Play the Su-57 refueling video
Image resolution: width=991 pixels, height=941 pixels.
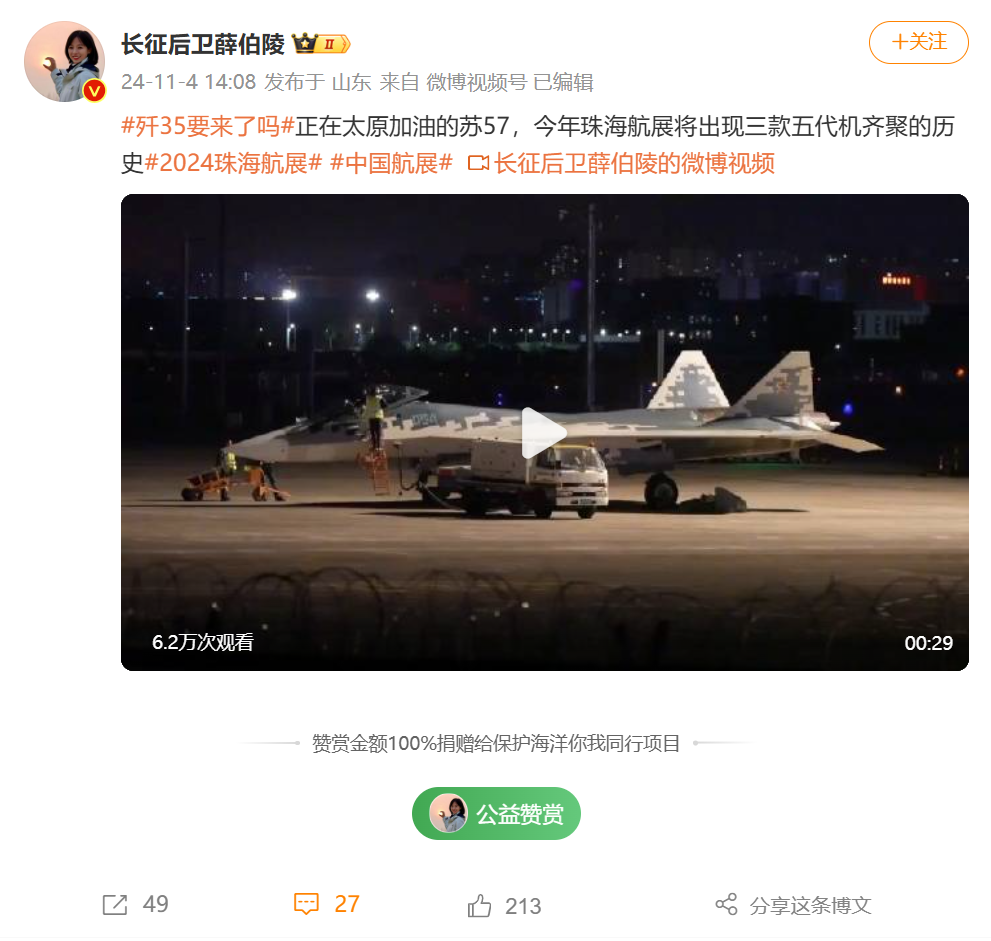[x=544, y=433]
